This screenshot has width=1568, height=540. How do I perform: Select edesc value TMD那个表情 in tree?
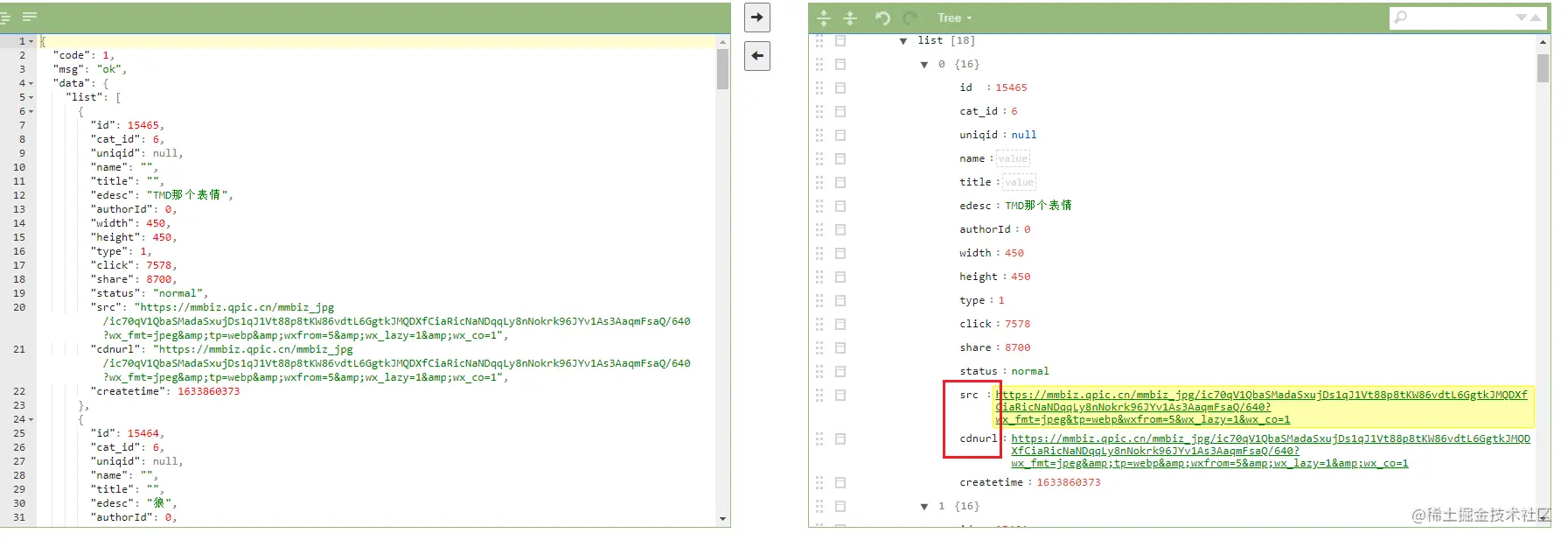coord(1038,206)
